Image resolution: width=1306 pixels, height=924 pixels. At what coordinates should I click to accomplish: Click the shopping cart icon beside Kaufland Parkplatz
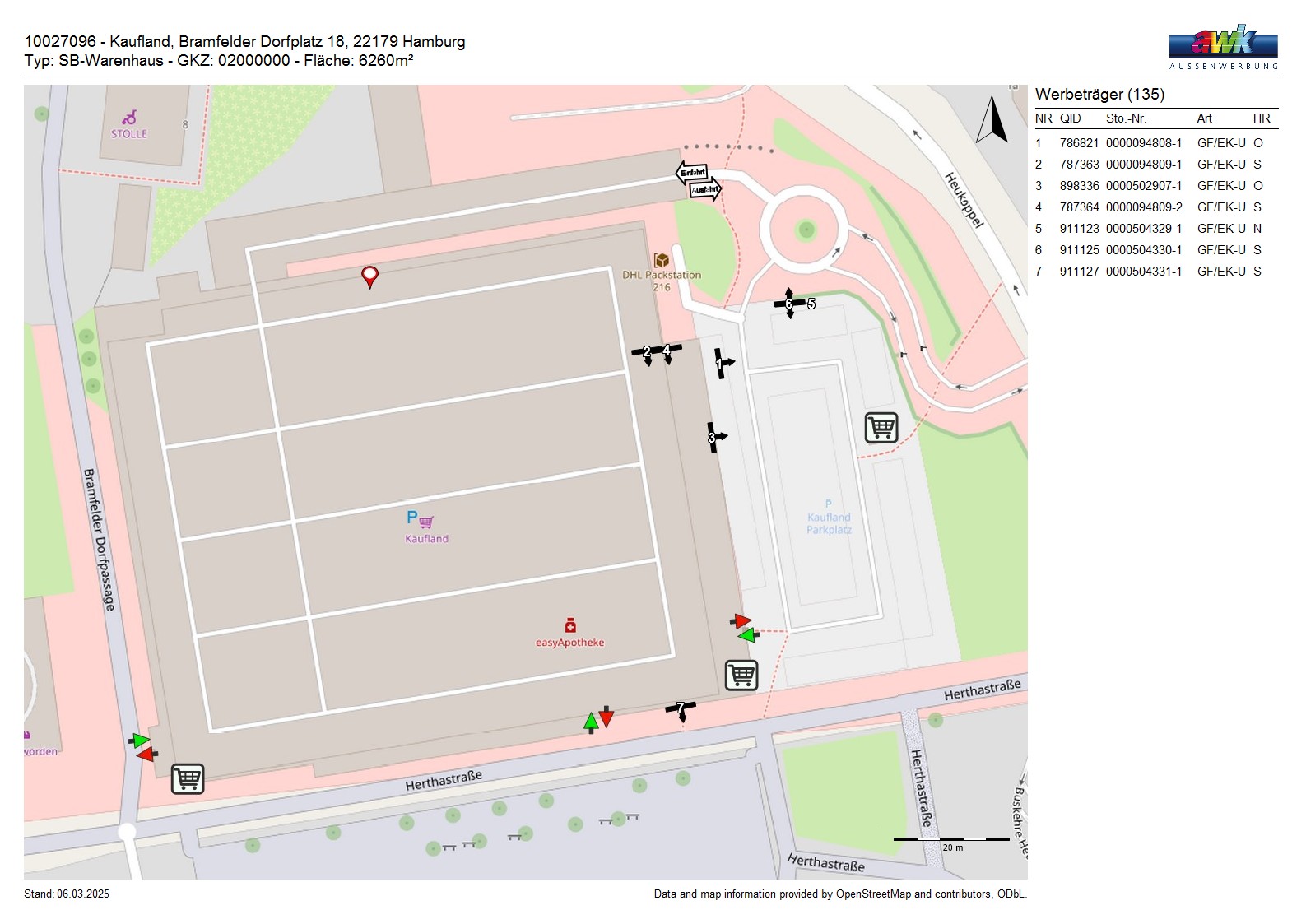click(881, 428)
